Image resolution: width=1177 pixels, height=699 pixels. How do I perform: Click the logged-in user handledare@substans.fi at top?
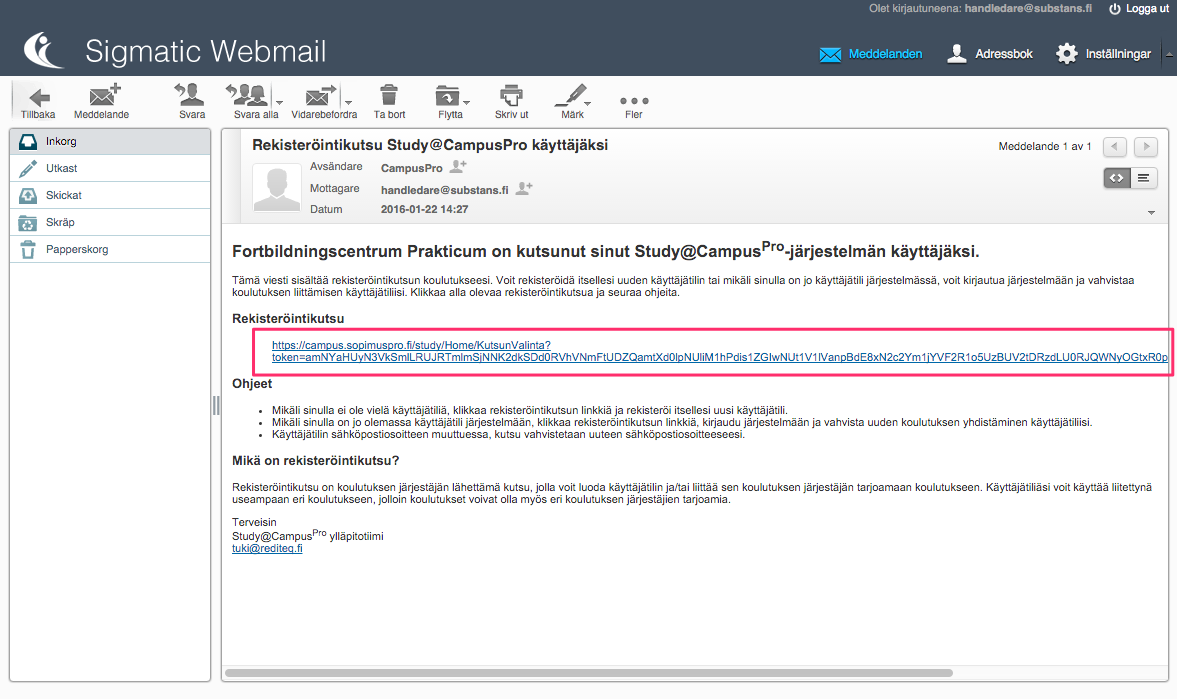coord(1028,8)
